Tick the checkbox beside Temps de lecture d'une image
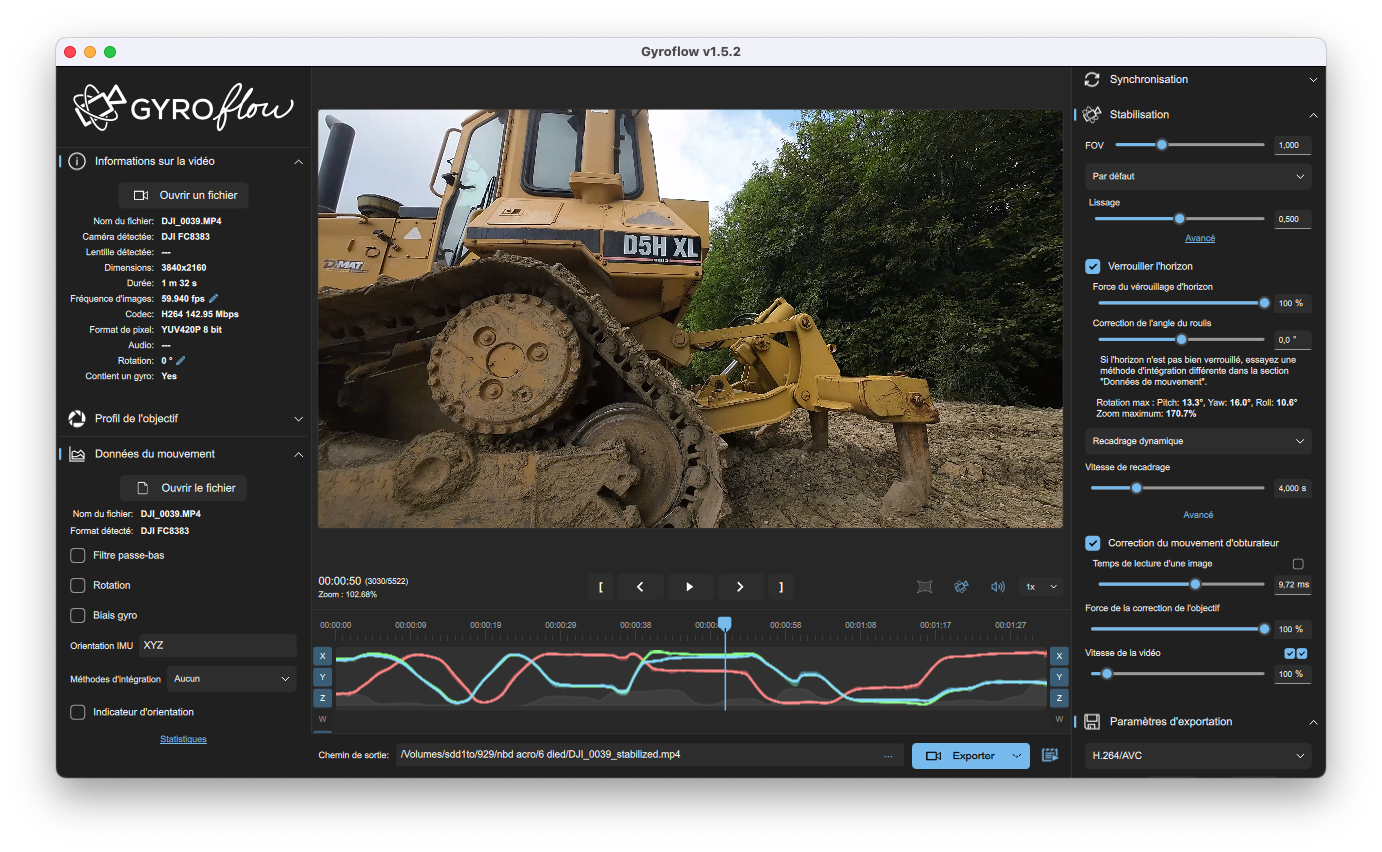 pos(1298,564)
